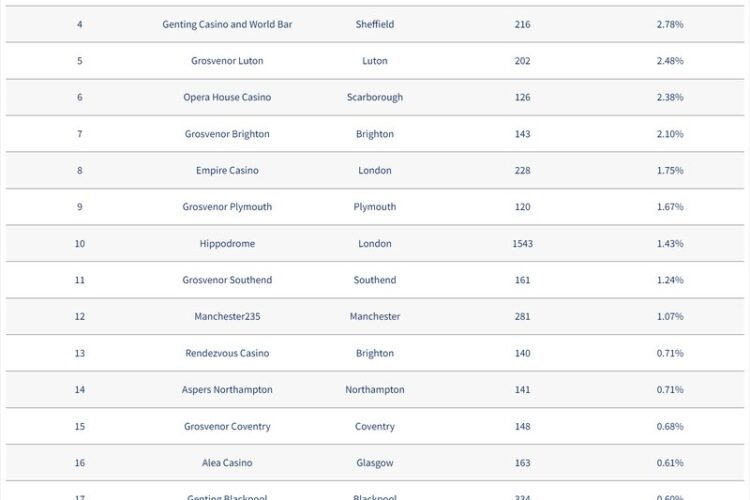Select the 2.78% value for Sheffield
Screen dimensions: 750x500
click(x=670, y=24)
